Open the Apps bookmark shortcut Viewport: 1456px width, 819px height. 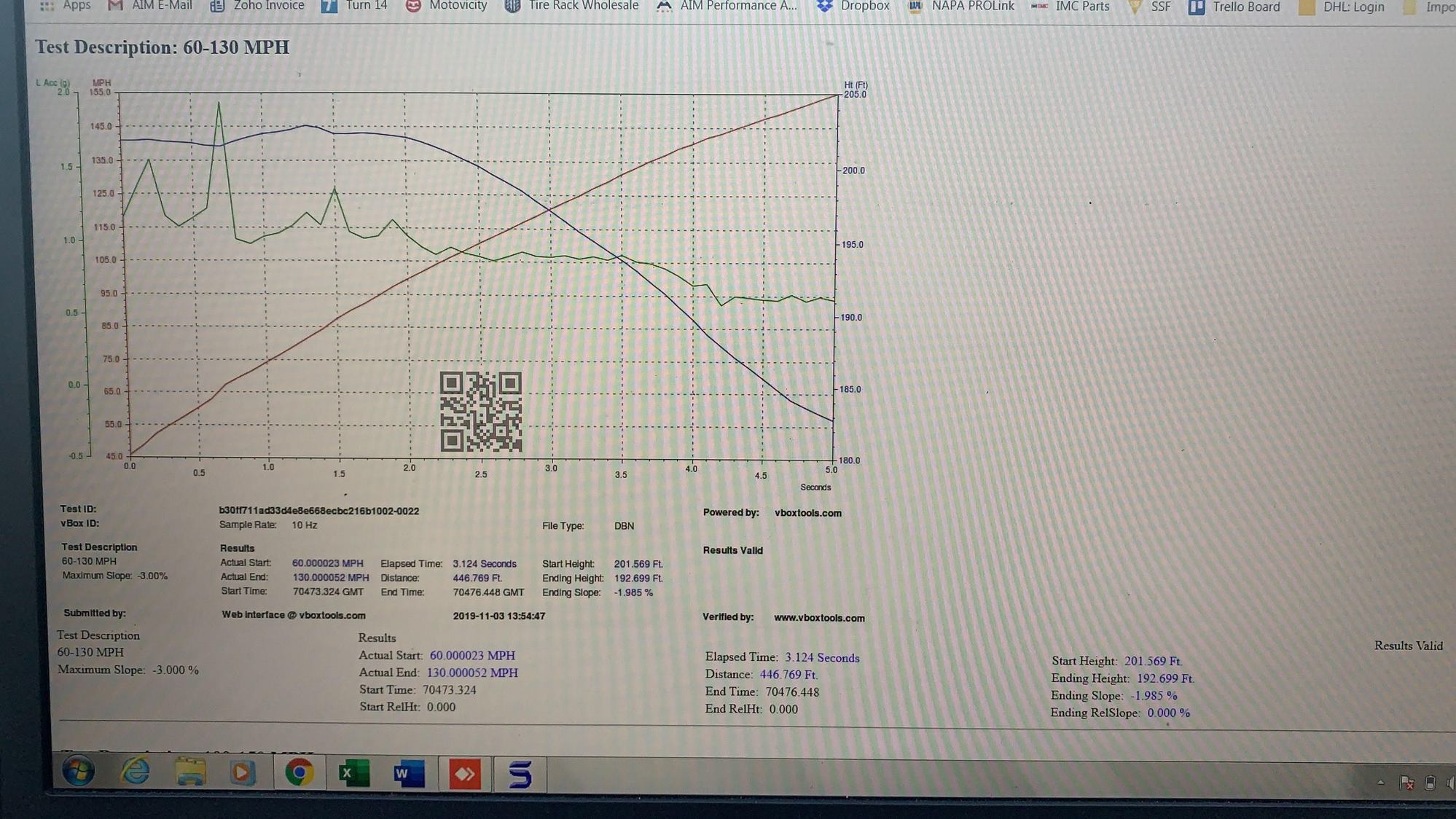(66, 6)
